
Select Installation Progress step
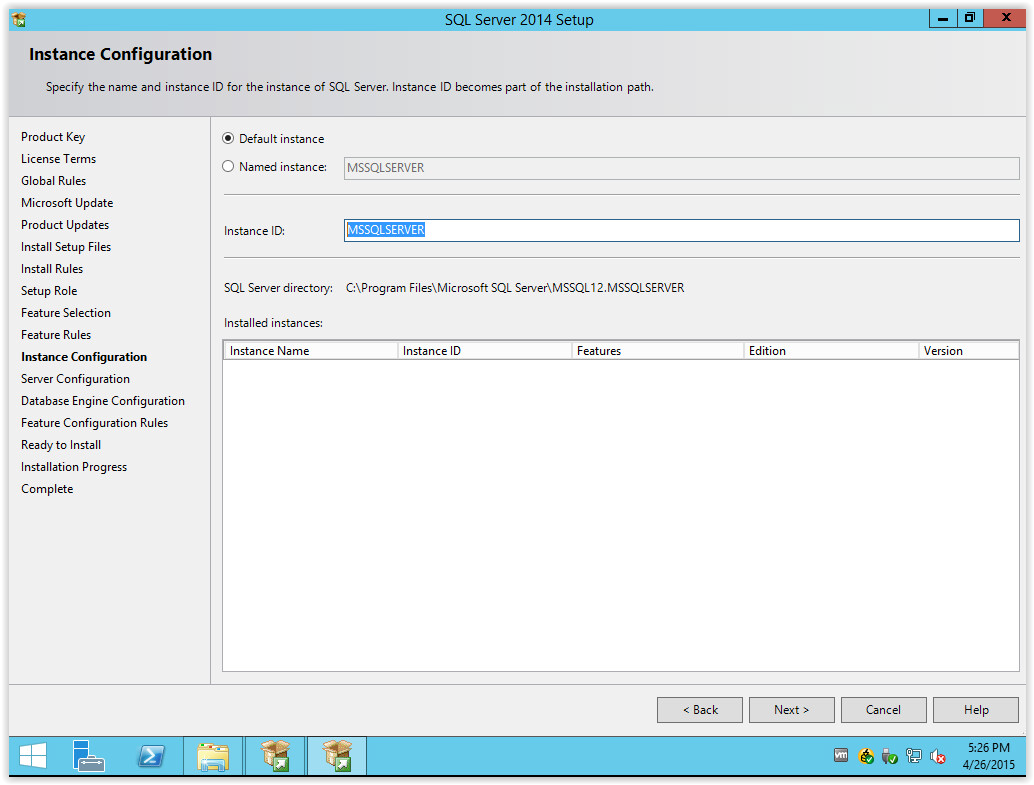[x=74, y=467]
